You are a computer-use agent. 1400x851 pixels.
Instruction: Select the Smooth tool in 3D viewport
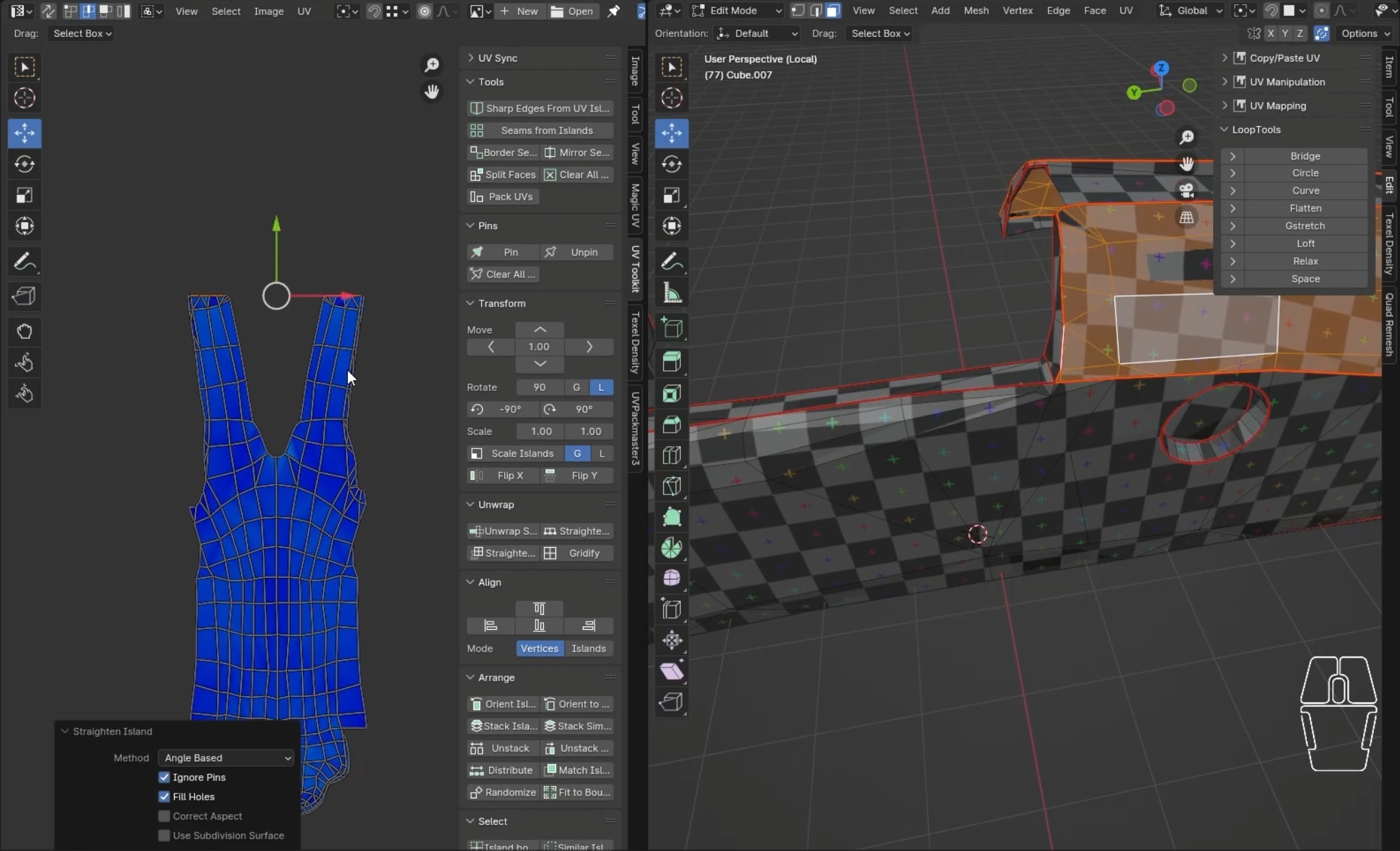click(x=672, y=579)
